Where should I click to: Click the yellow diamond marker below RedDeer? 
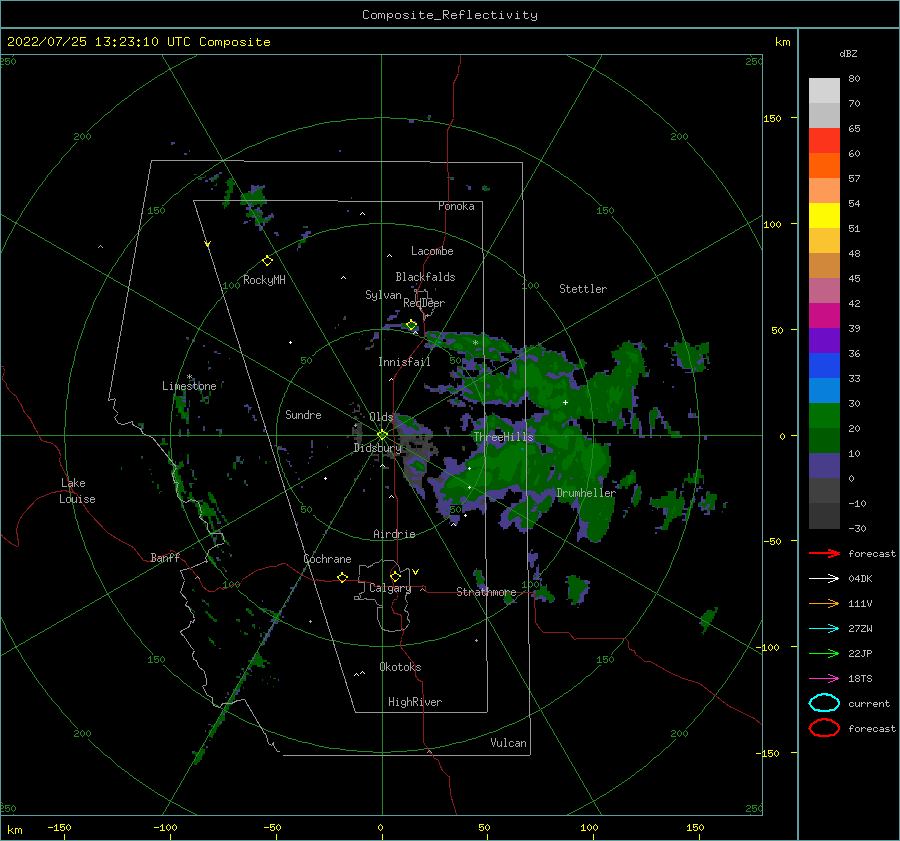412,325
